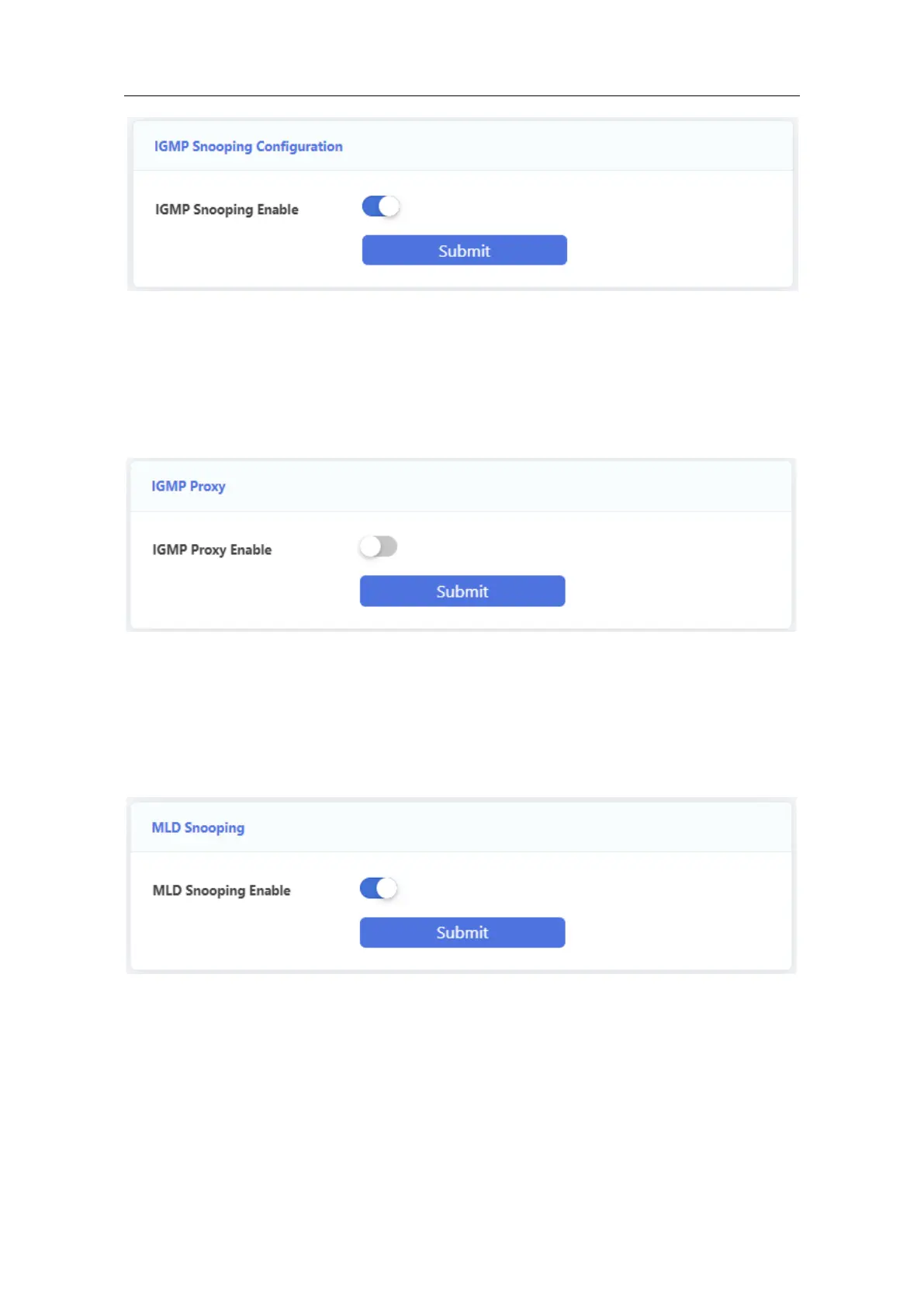Click the IGMP Snooping Enable label

pyautogui.click(x=227, y=210)
